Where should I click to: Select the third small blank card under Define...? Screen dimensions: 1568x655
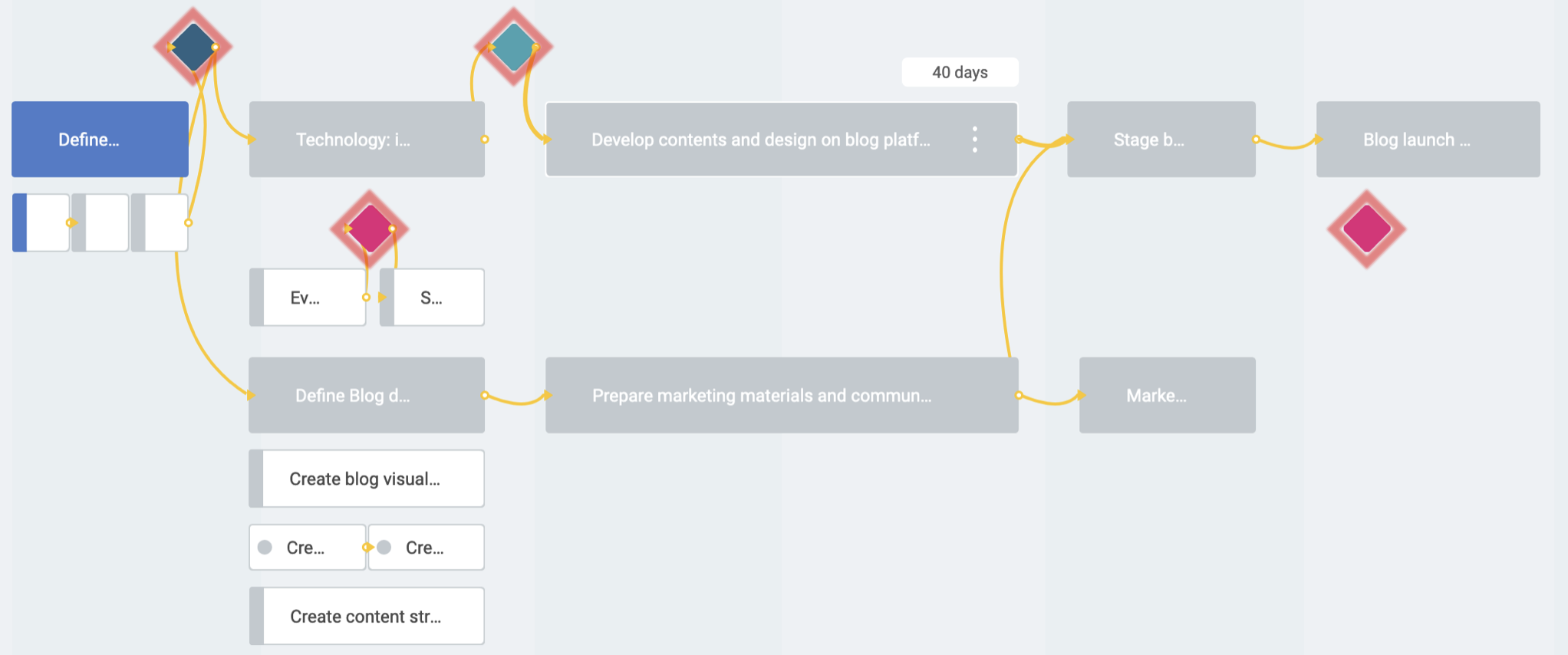tap(160, 222)
